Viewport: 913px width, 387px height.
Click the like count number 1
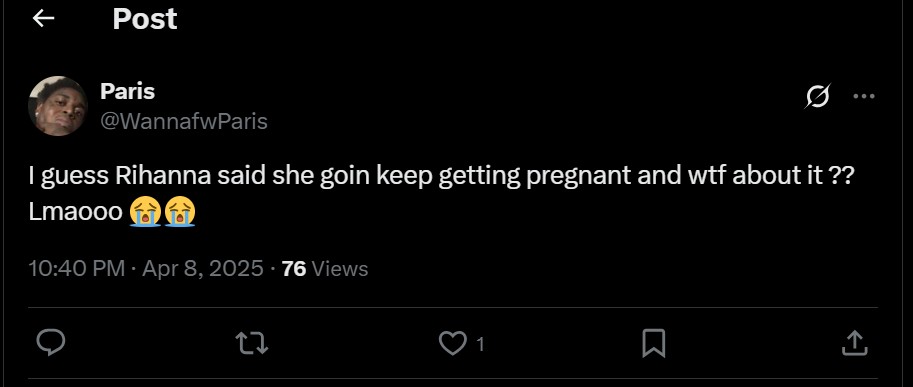(x=480, y=345)
